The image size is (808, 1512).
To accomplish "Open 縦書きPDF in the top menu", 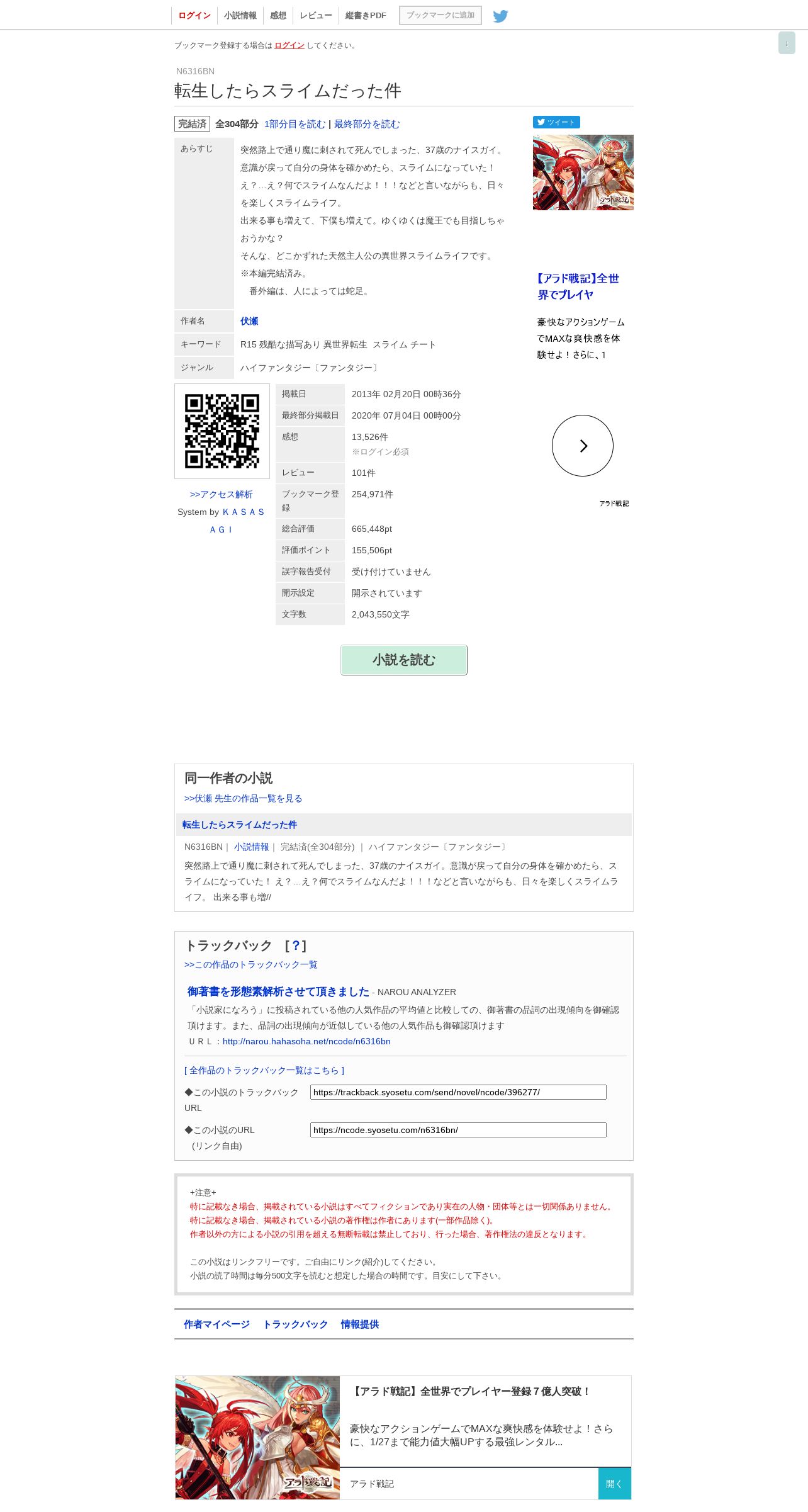I will [x=366, y=16].
